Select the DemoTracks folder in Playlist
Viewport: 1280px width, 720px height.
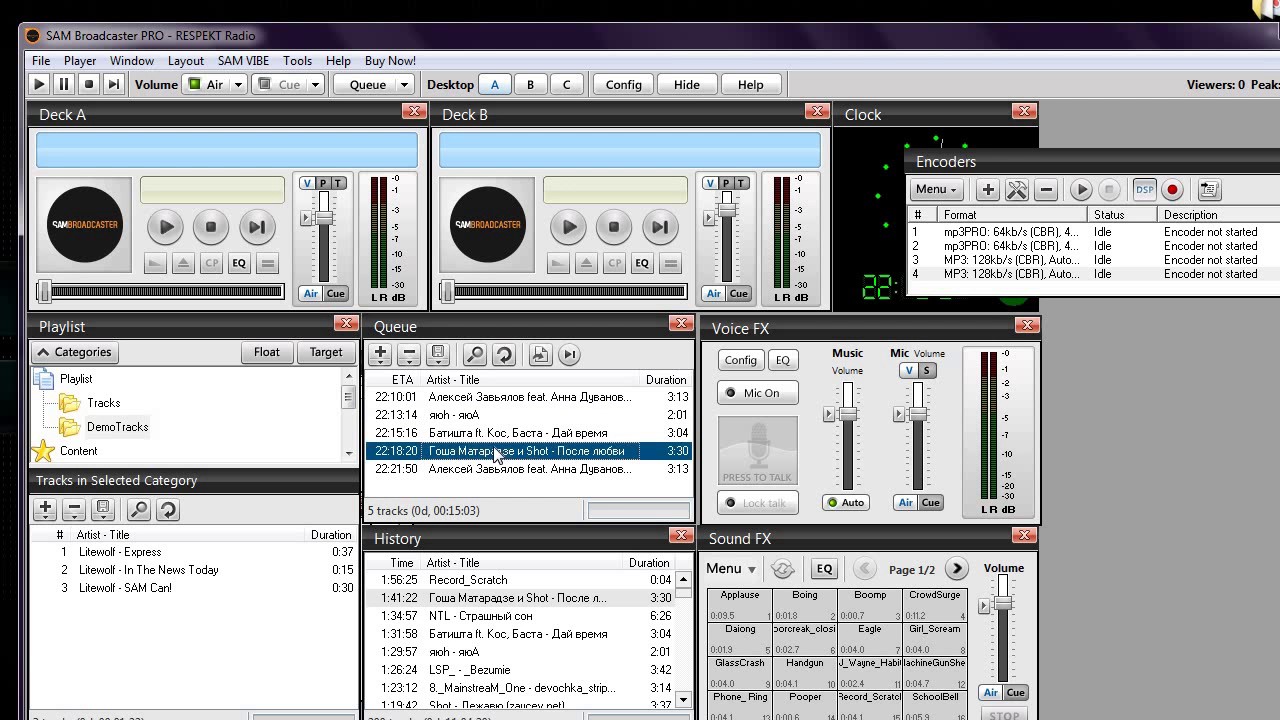pos(117,427)
